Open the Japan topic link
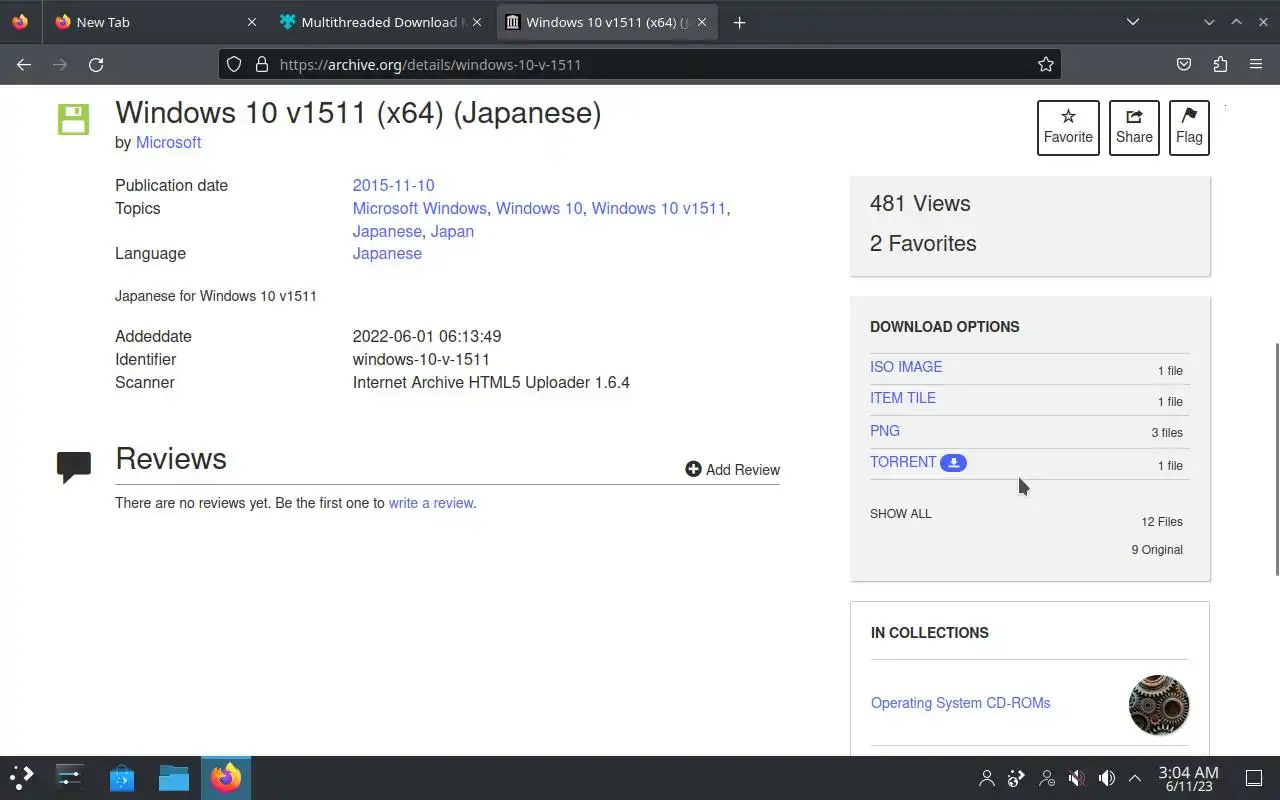Viewport: 1280px width, 800px height. pyautogui.click(x=452, y=231)
